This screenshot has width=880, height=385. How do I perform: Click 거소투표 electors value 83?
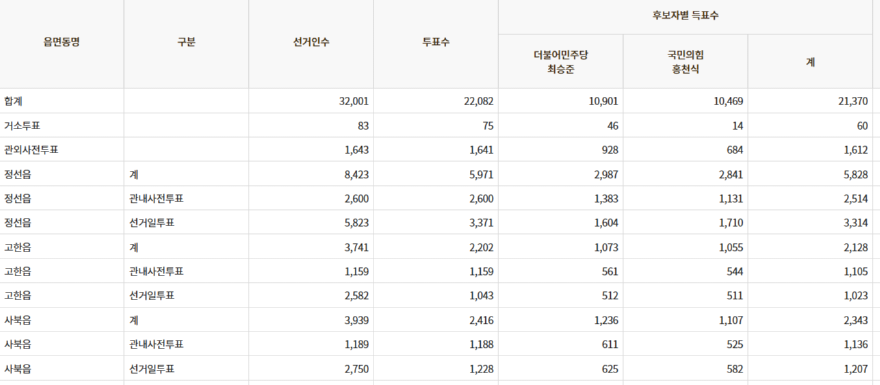[x=363, y=126]
